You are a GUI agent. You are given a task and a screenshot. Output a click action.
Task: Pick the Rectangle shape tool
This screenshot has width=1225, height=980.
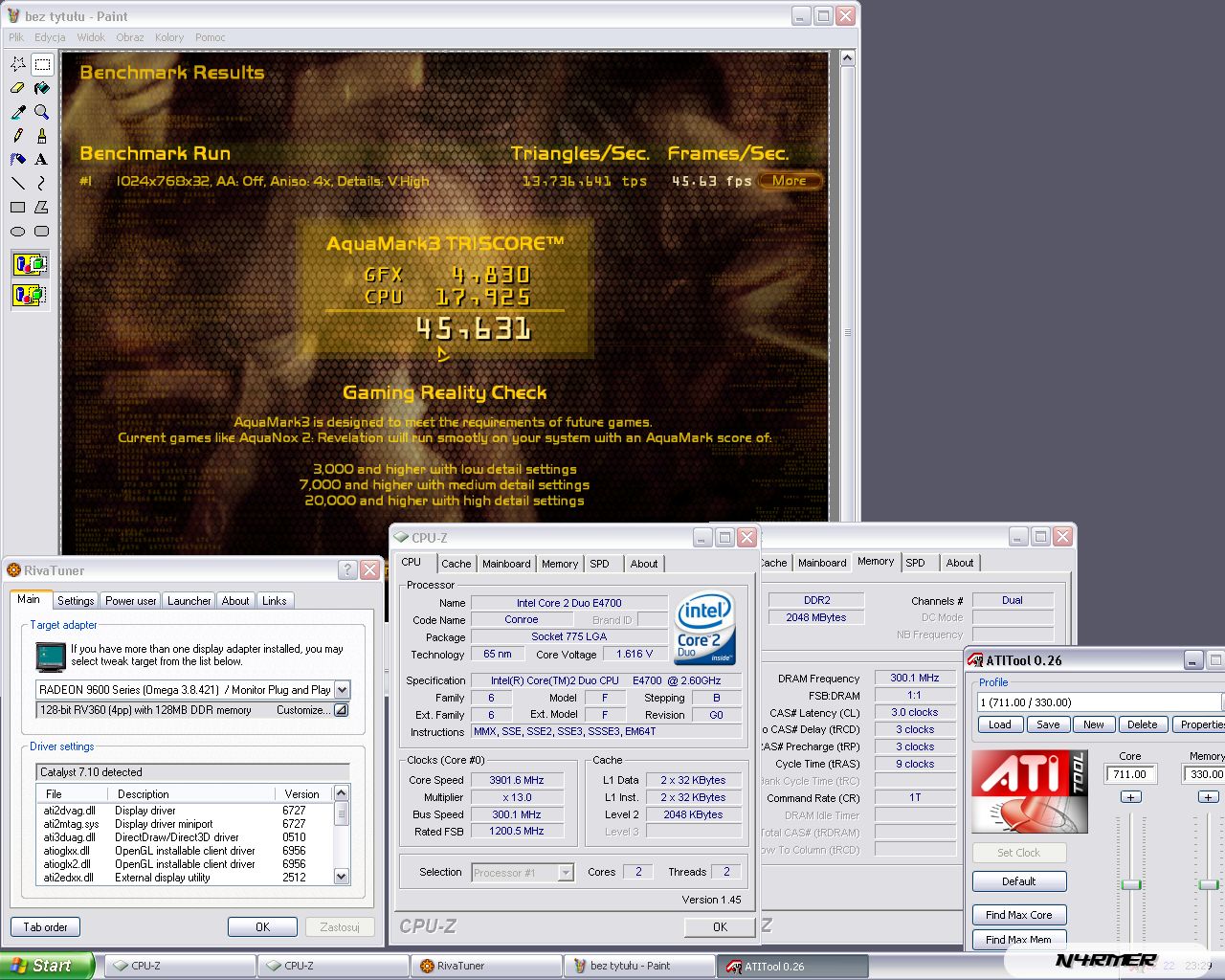click(18, 208)
